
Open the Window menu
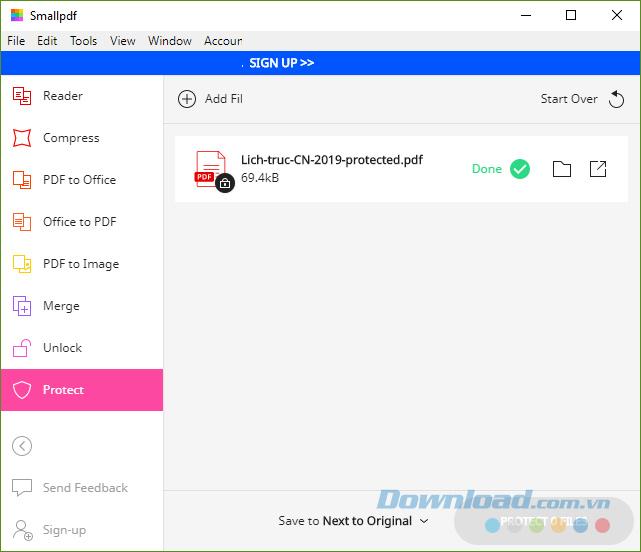coord(170,41)
